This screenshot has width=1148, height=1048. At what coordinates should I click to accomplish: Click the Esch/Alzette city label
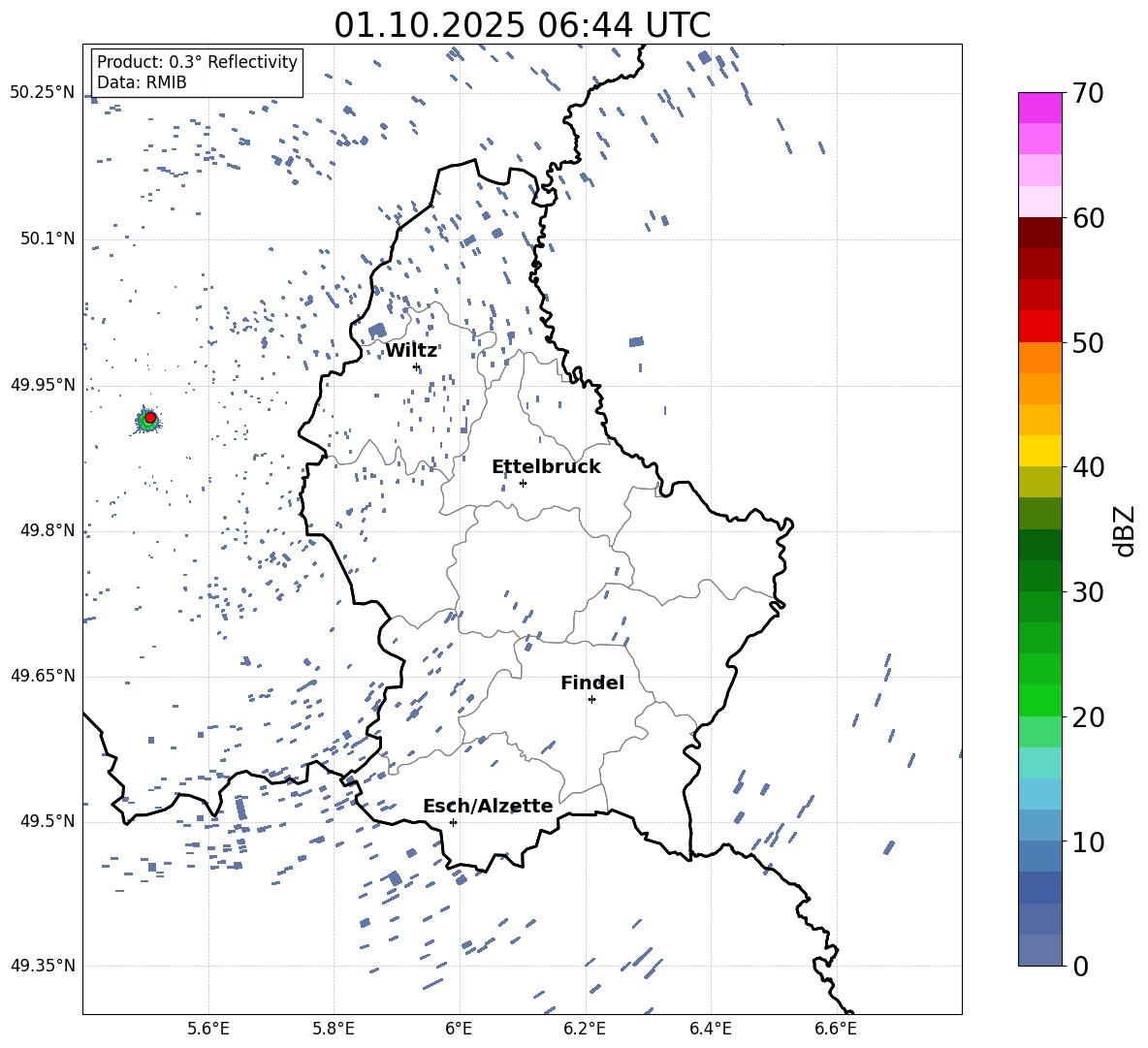[488, 806]
